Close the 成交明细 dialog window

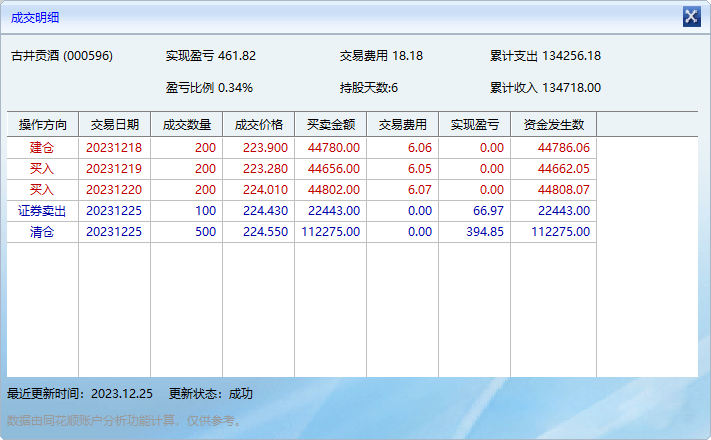[691, 16]
